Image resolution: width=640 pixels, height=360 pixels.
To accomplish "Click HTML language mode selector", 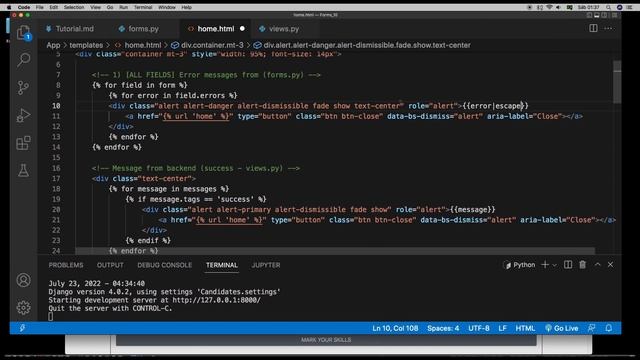I will click(x=525, y=328).
